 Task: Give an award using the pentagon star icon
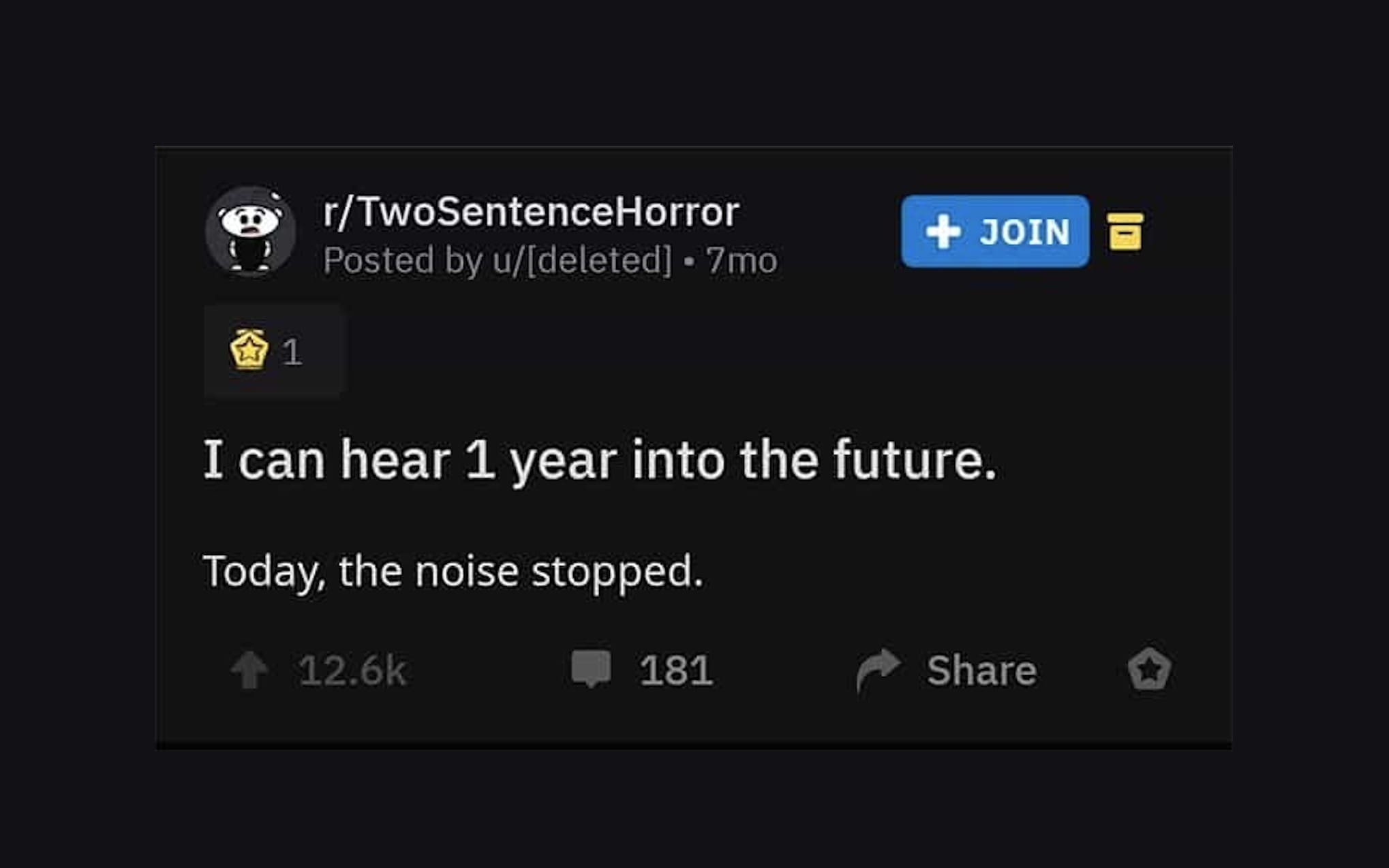tap(1149, 669)
